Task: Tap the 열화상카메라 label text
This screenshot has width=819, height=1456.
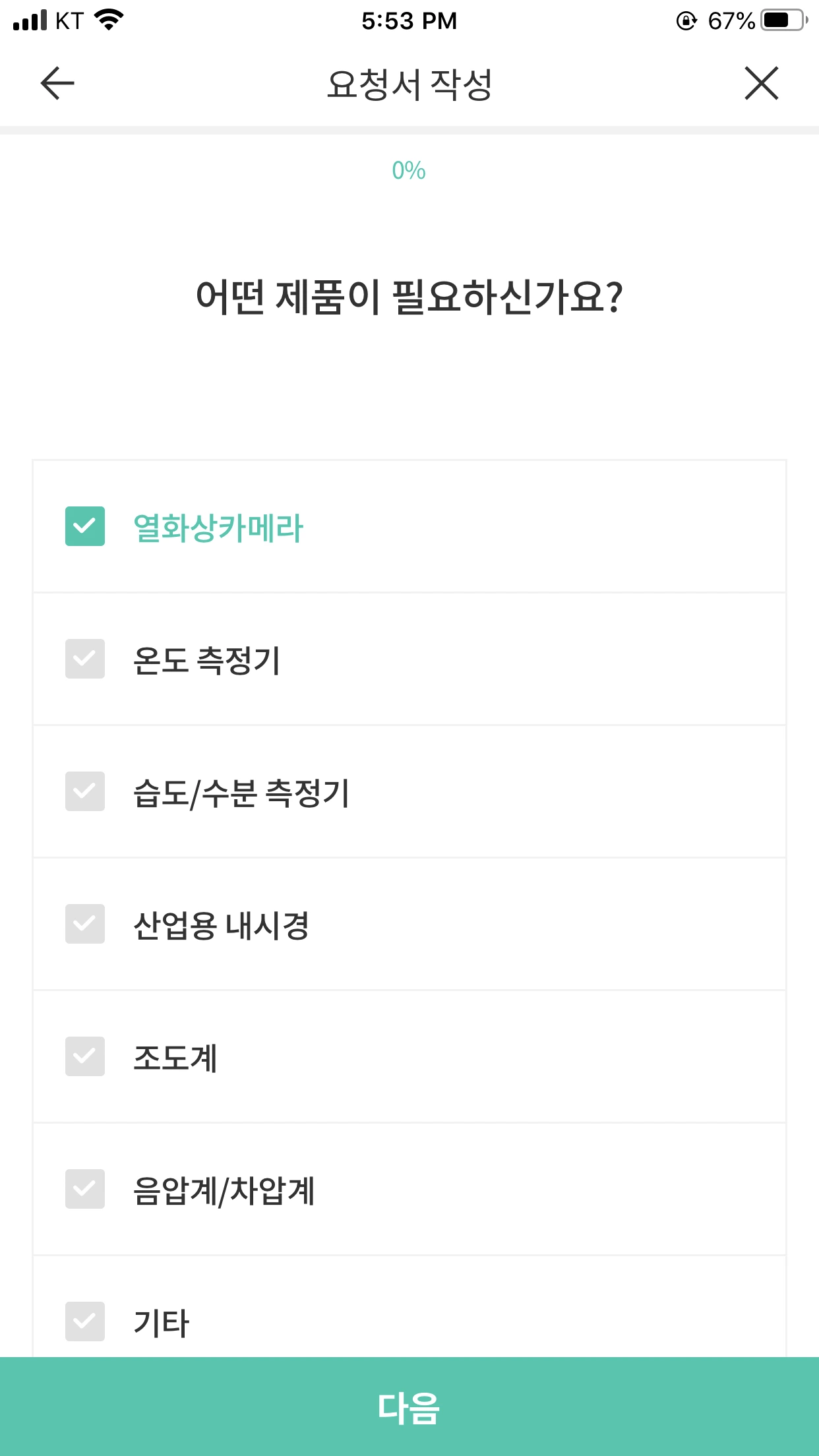Action: [218, 528]
